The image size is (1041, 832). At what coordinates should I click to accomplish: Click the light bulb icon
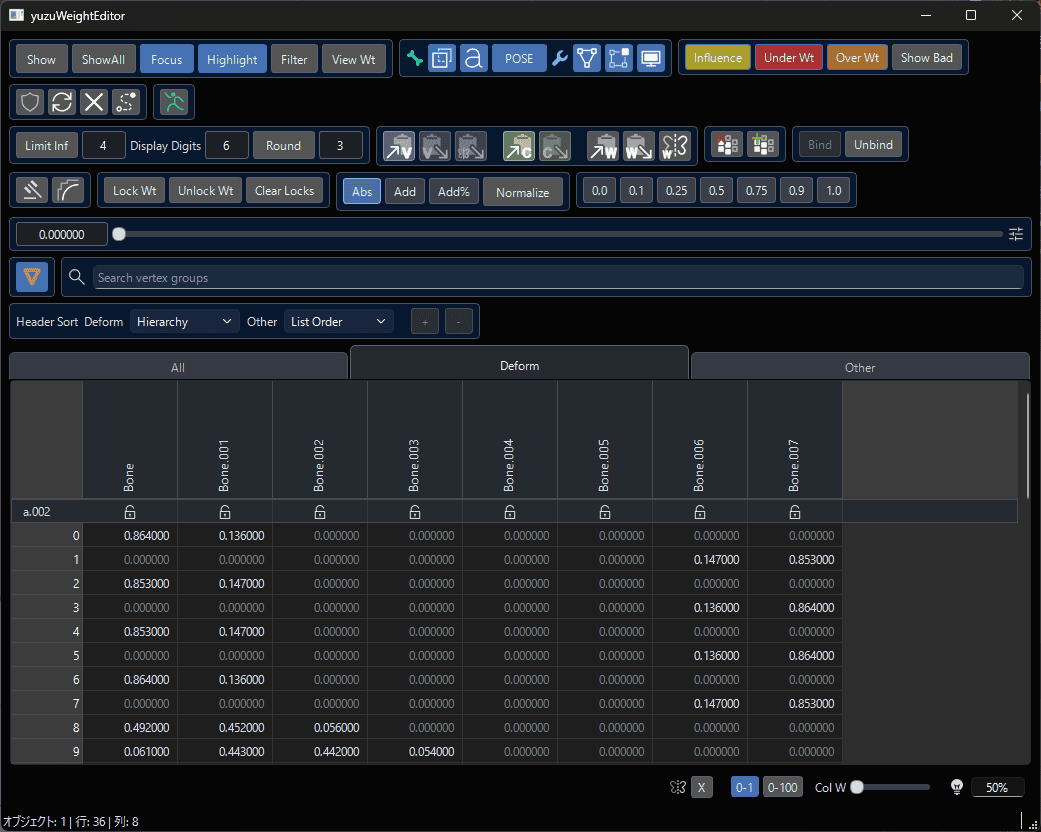[956, 787]
